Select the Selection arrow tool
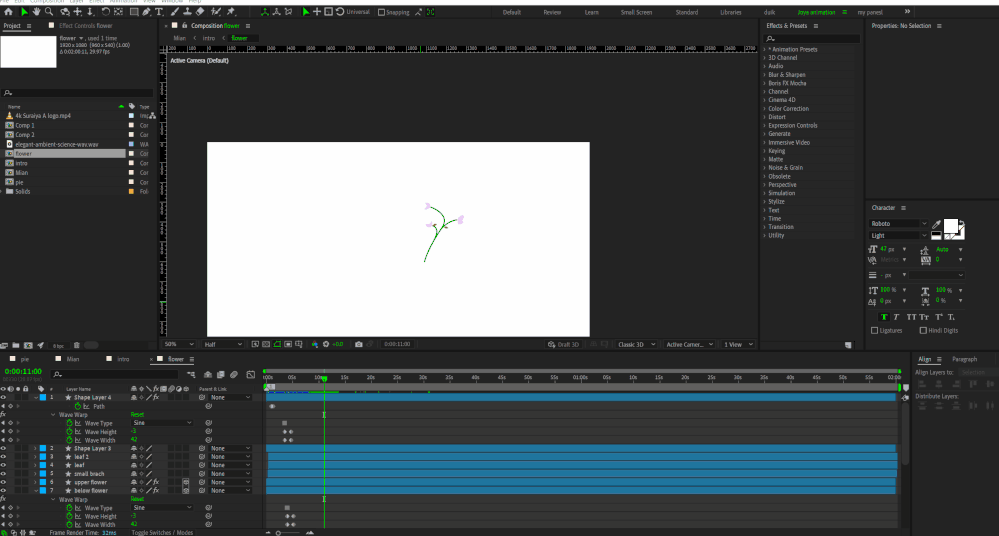Viewport: 999px width, 536px height. [x=24, y=11]
